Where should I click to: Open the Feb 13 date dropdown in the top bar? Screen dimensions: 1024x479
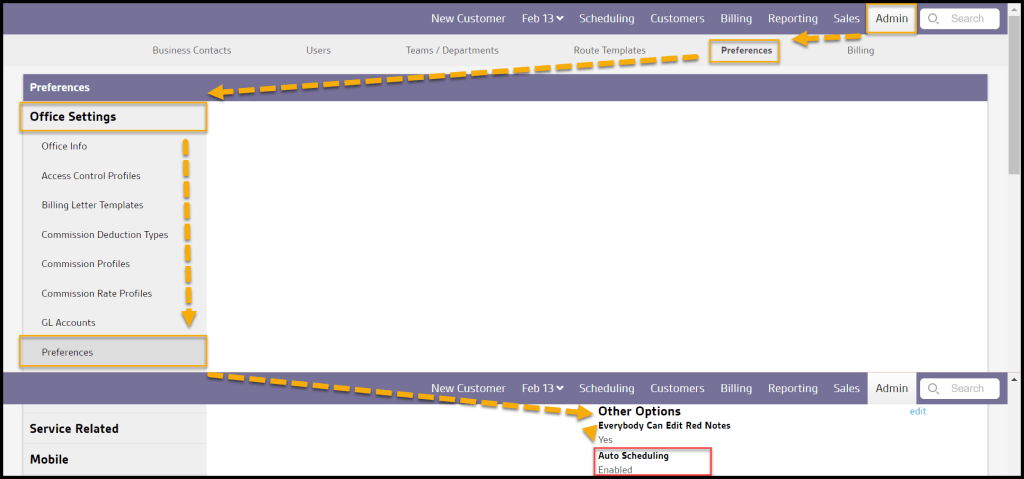click(x=543, y=19)
